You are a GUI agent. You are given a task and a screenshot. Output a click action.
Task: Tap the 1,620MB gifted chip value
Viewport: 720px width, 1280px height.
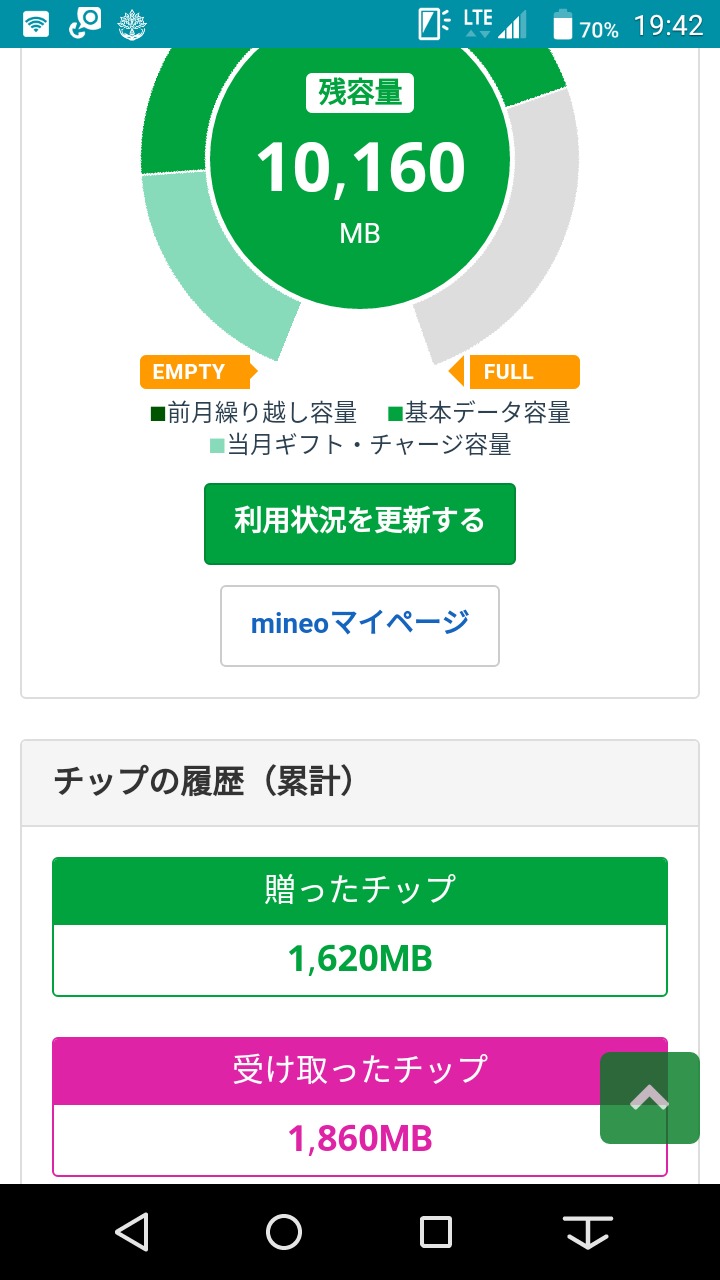pyautogui.click(x=359, y=960)
